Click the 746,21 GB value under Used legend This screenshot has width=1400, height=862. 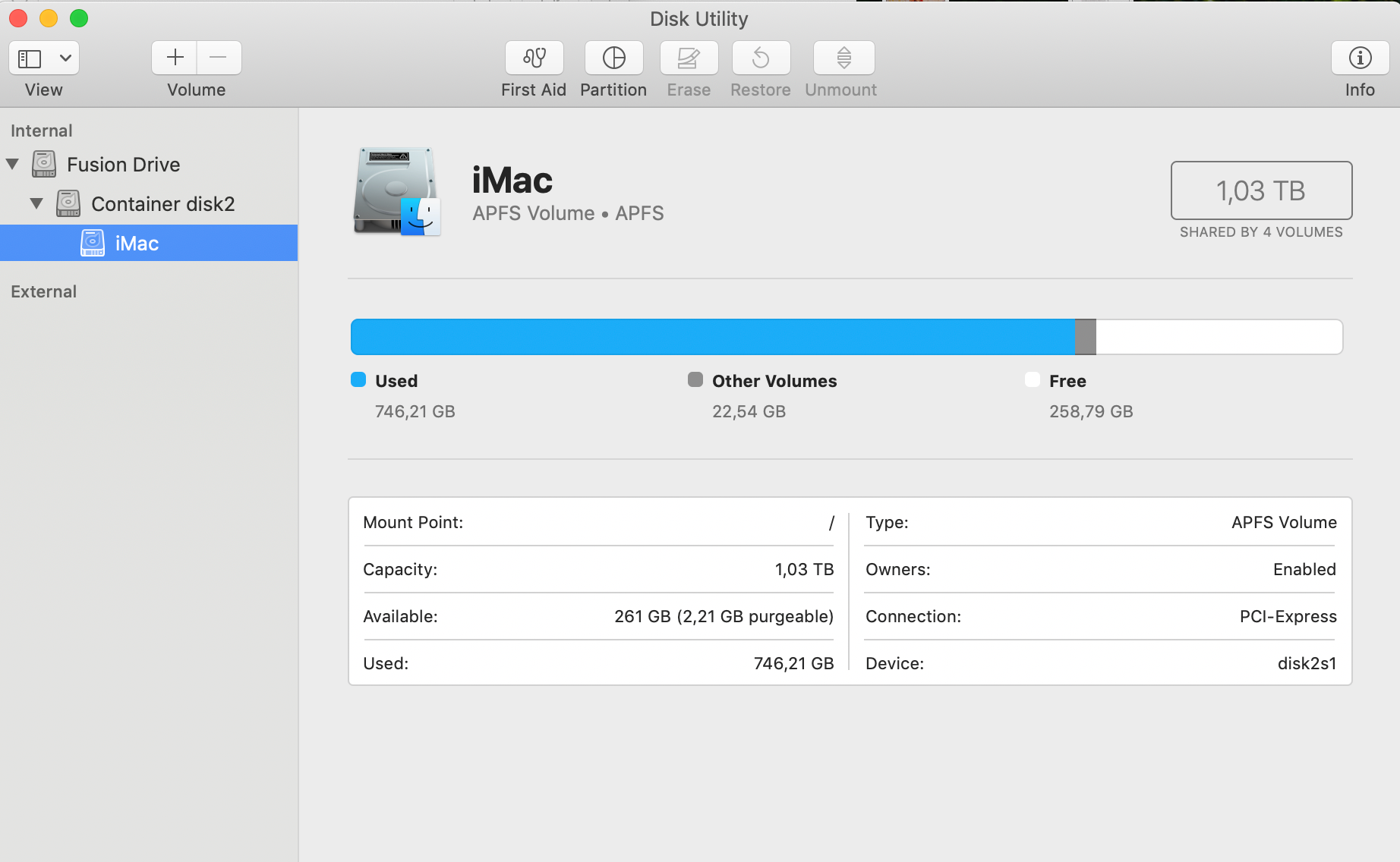coord(415,411)
